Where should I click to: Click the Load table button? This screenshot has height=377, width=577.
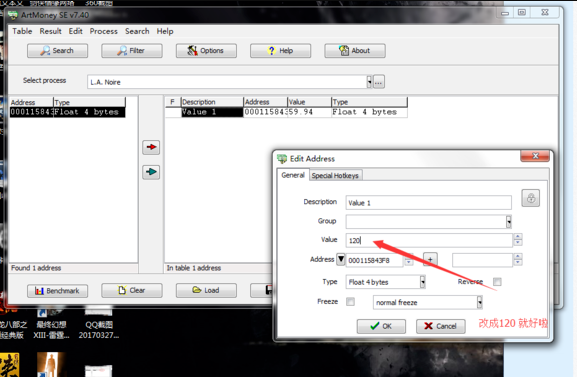[x=206, y=290]
